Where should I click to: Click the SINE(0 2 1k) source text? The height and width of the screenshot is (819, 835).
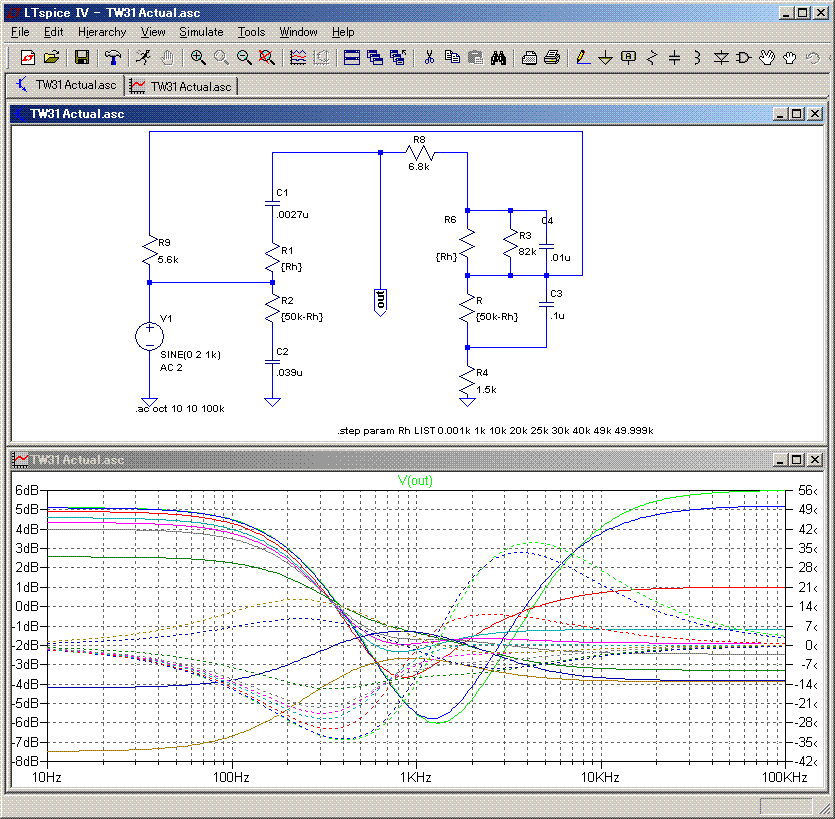click(x=190, y=355)
